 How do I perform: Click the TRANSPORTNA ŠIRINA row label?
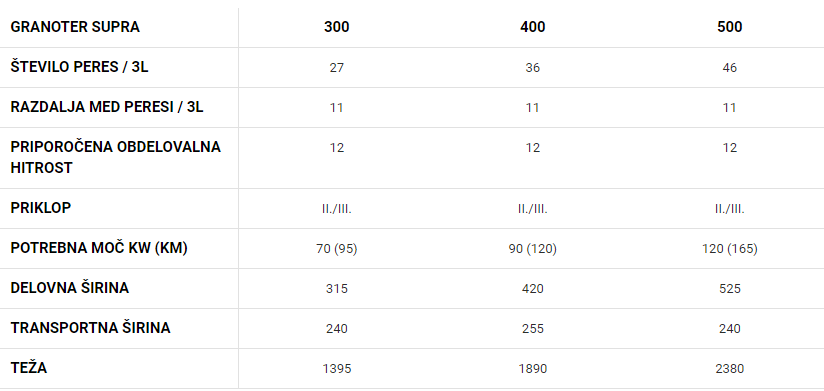(90, 327)
